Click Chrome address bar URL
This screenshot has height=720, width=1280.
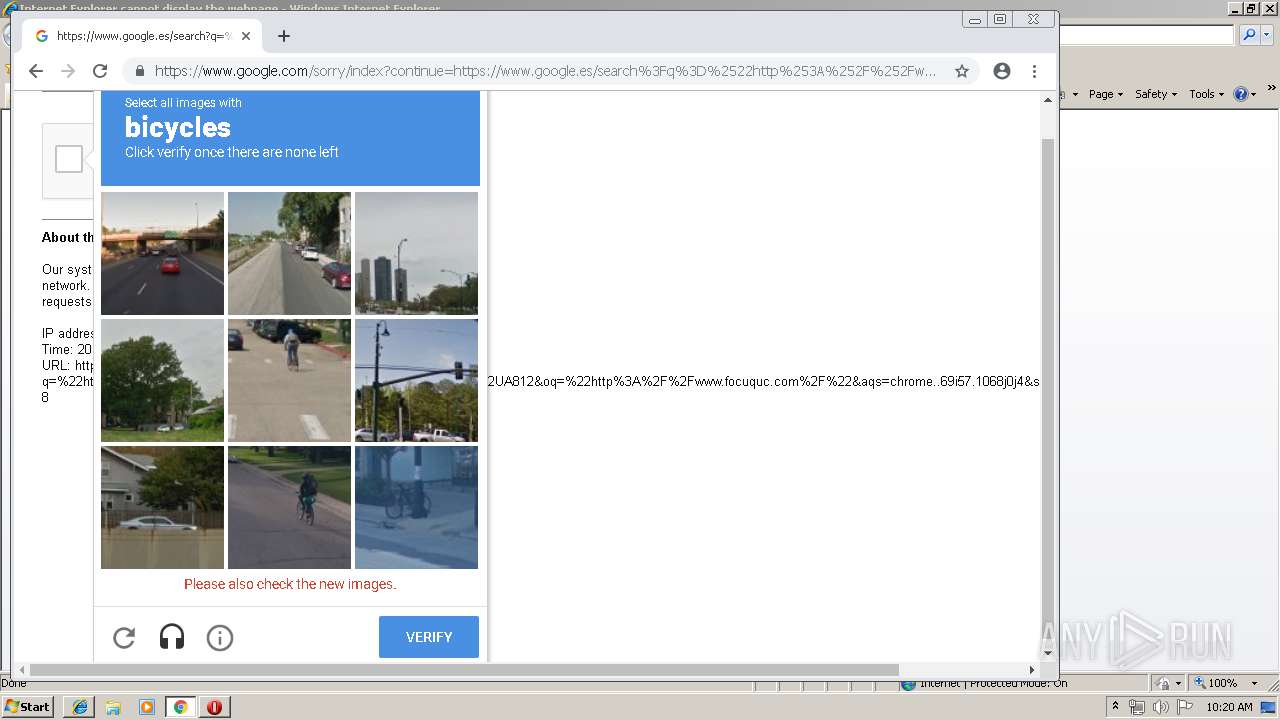click(x=545, y=71)
